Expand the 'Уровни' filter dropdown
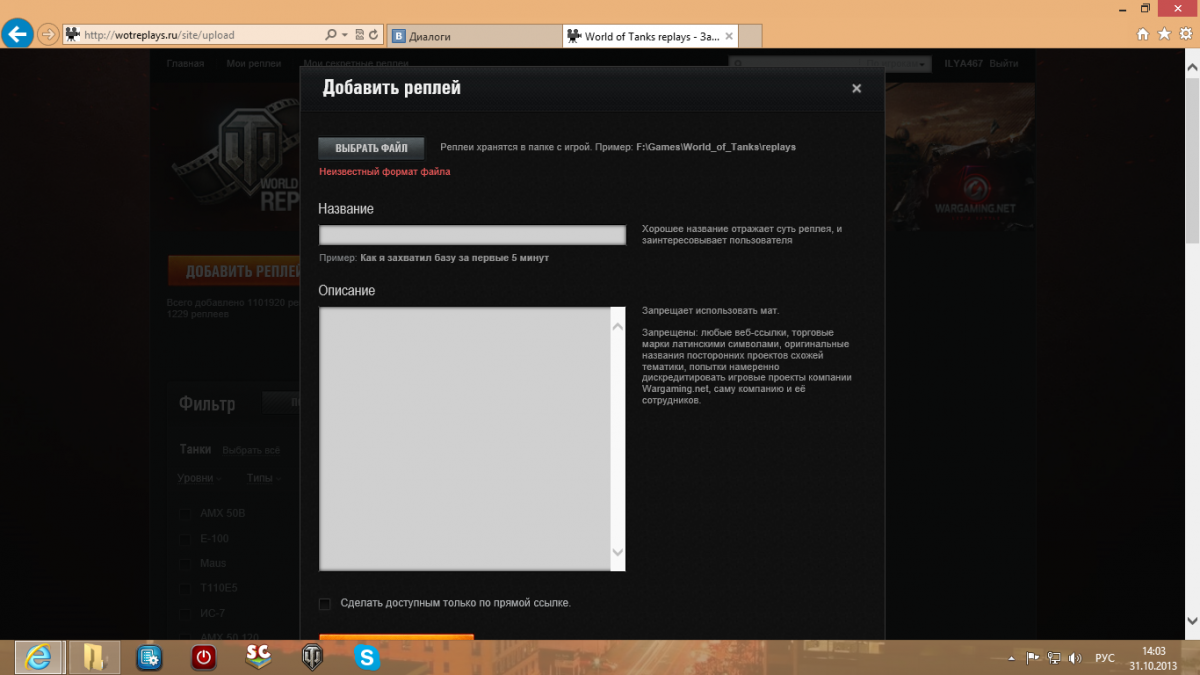This screenshot has height=675, width=1200. [x=200, y=478]
